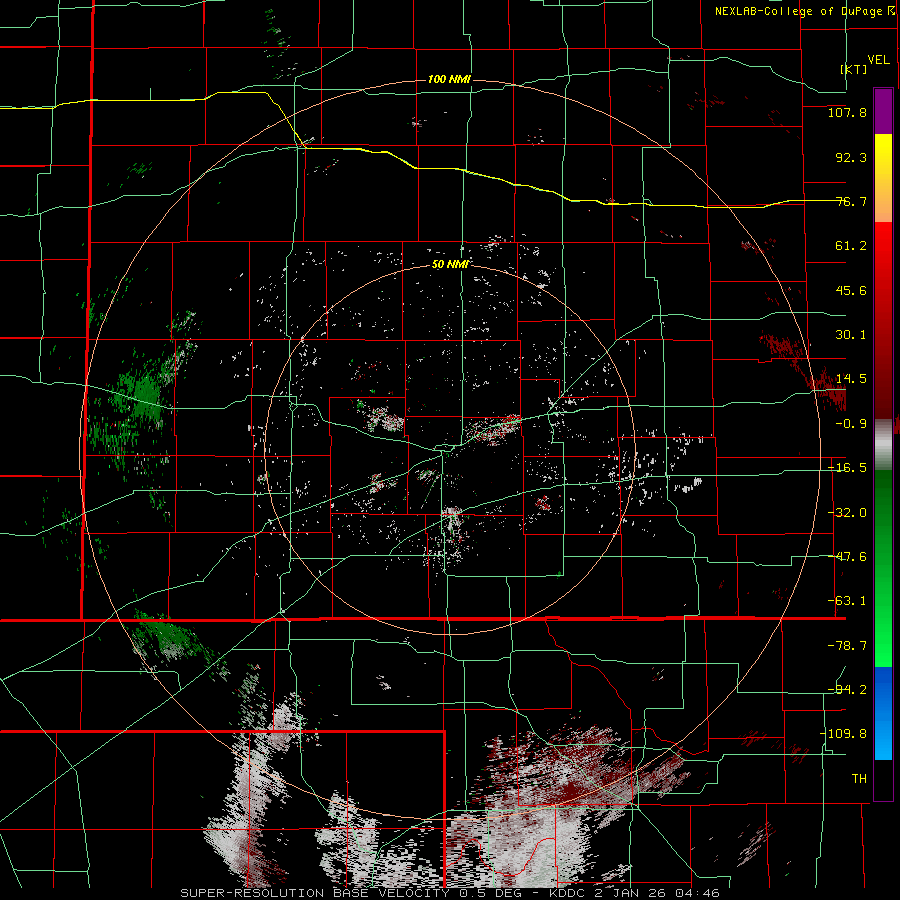Click the 76.7 velocity scale value
The width and height of the screenshot is (900, 900).
[x=851, y=201]
